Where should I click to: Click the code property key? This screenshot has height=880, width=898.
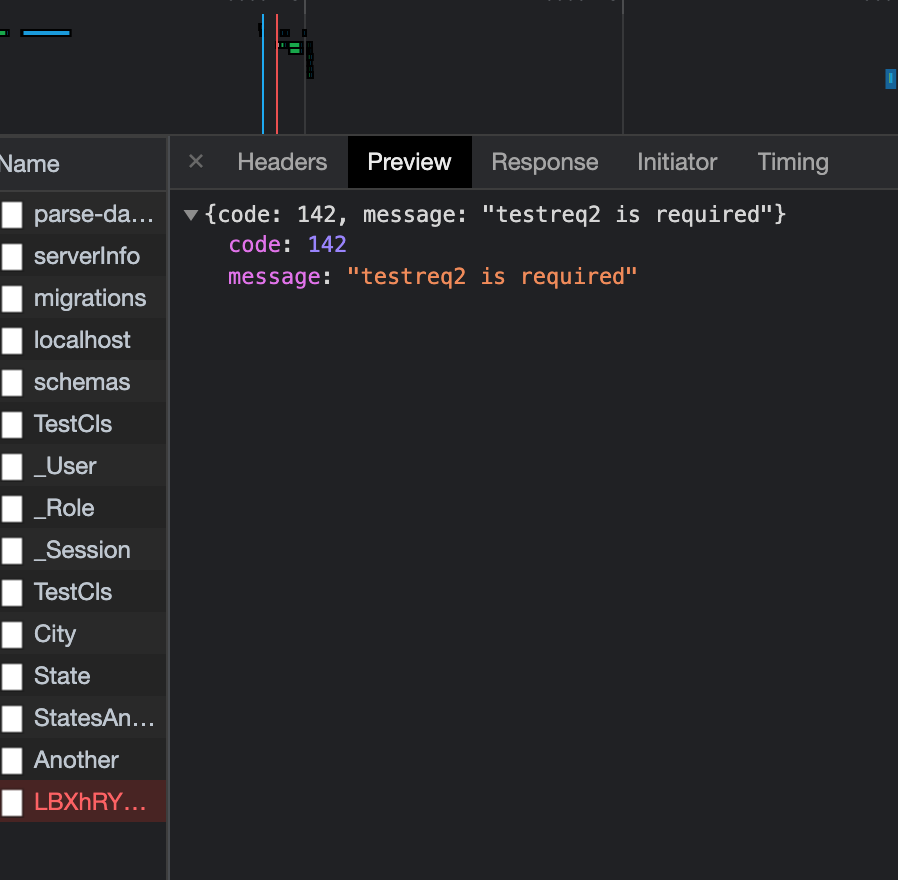(254, 245)
